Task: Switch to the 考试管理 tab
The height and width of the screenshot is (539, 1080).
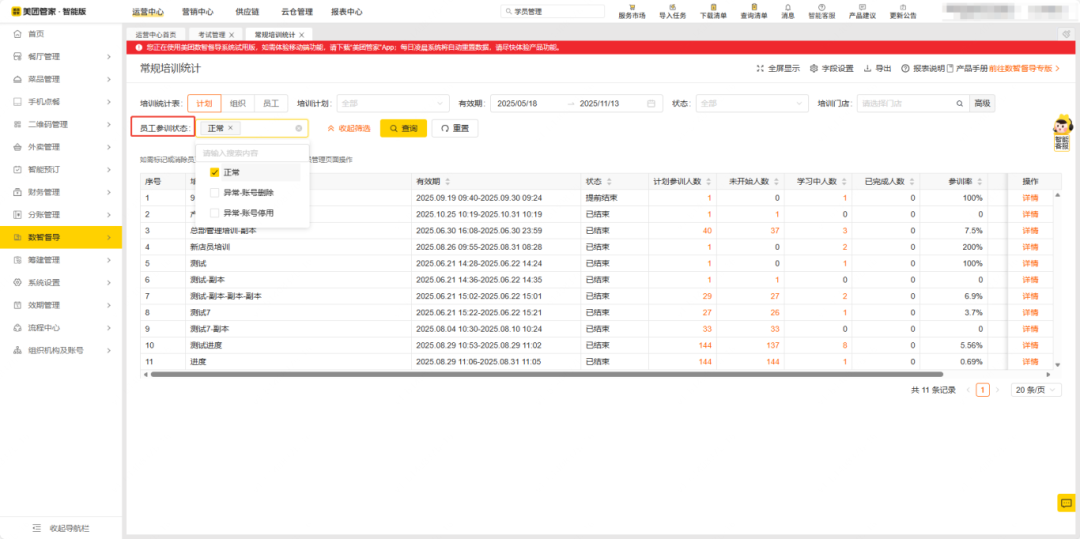Action: coord(211,34)
